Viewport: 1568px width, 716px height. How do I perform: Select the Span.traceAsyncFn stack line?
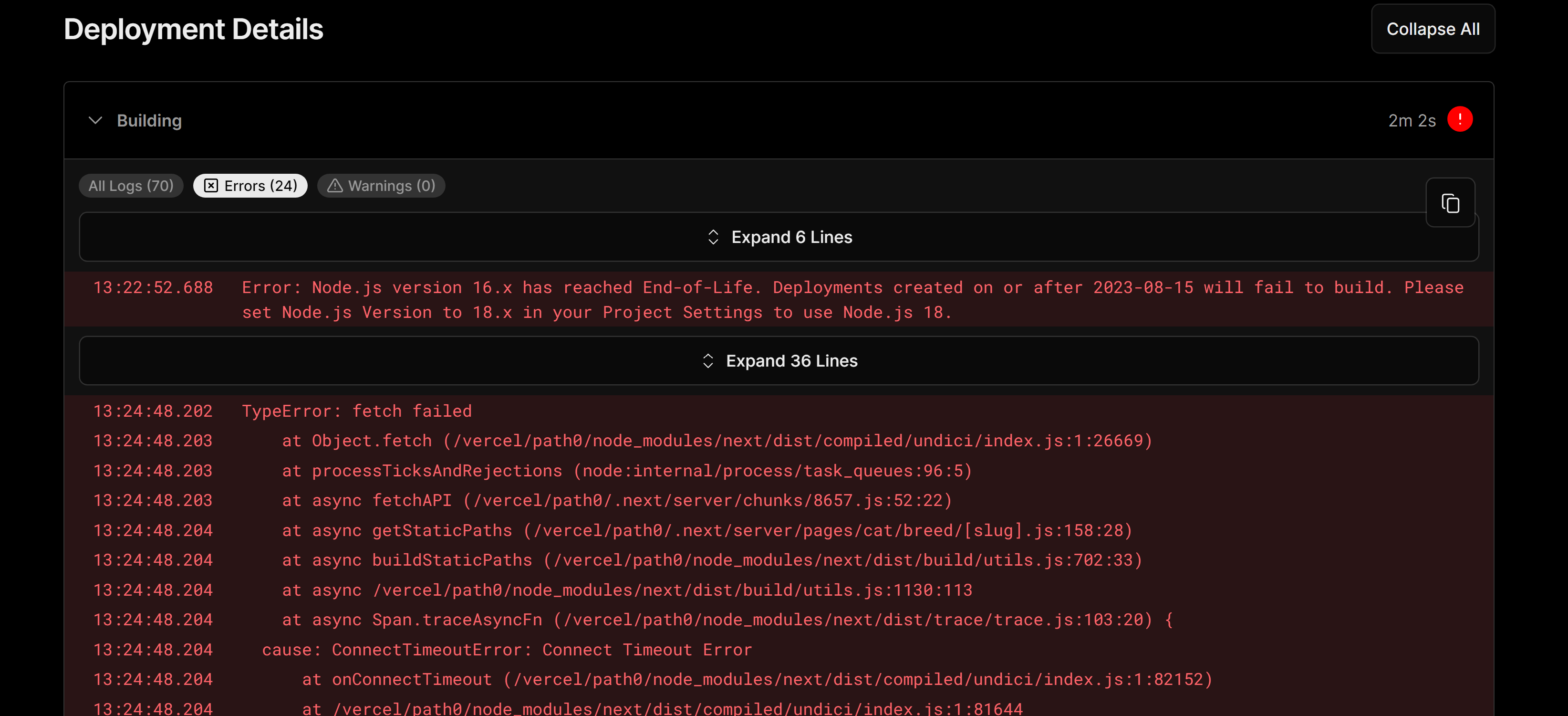pyautogui.click(x=727, y=620)
